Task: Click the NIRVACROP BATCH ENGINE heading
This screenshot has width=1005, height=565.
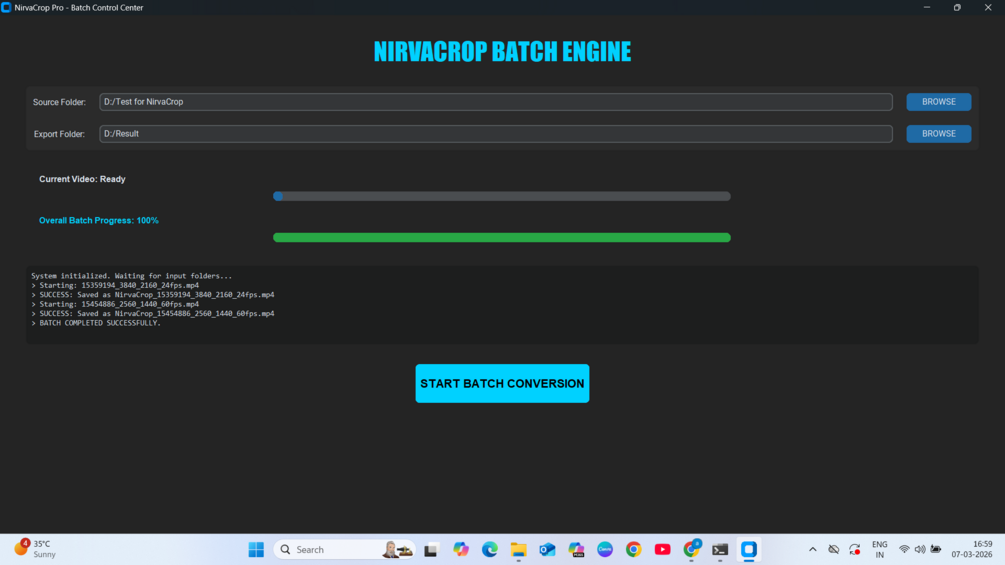Action: (502, 52)
